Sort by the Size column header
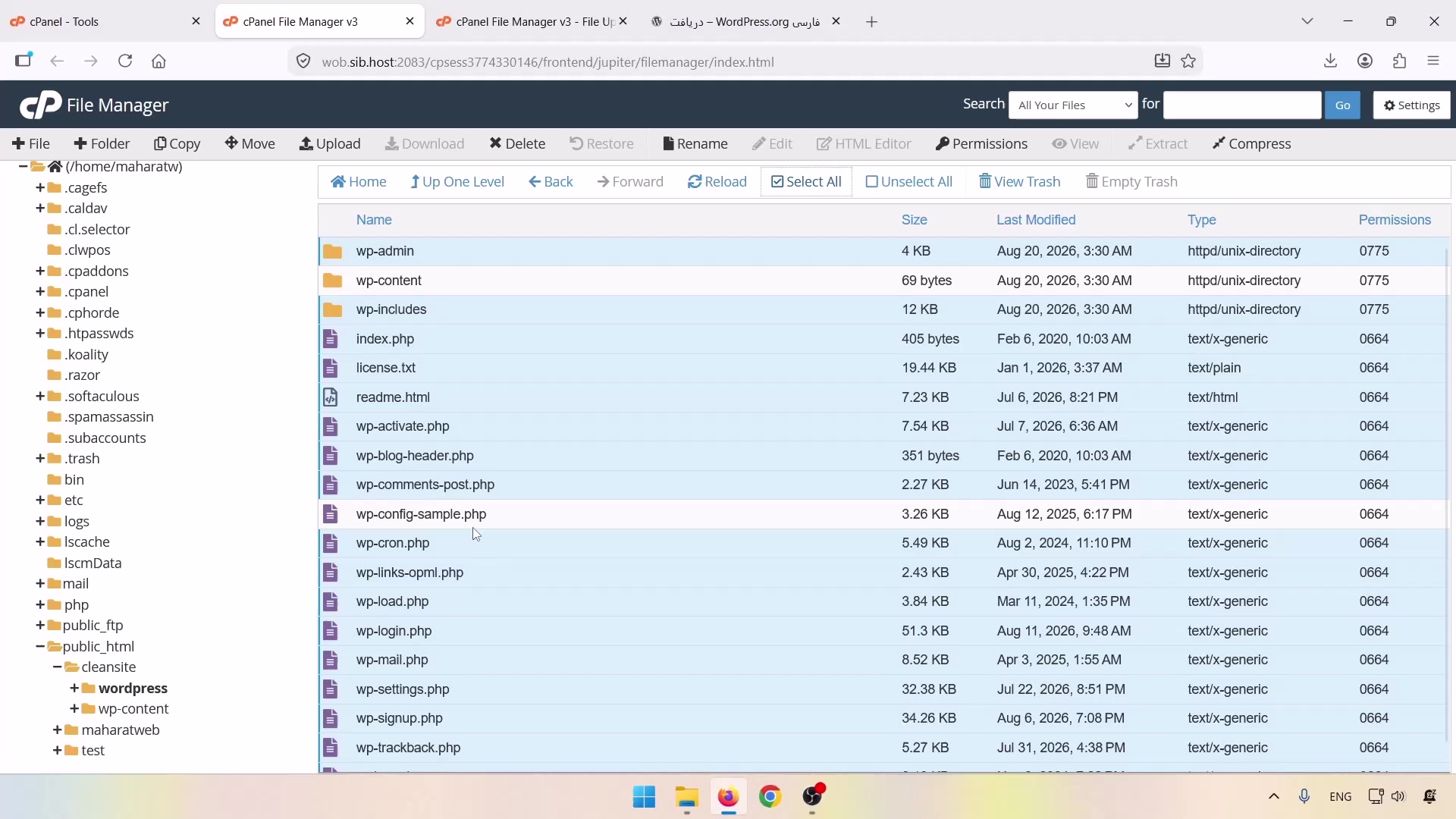Viewport: 1456px width, 819px height. (915, 220)
